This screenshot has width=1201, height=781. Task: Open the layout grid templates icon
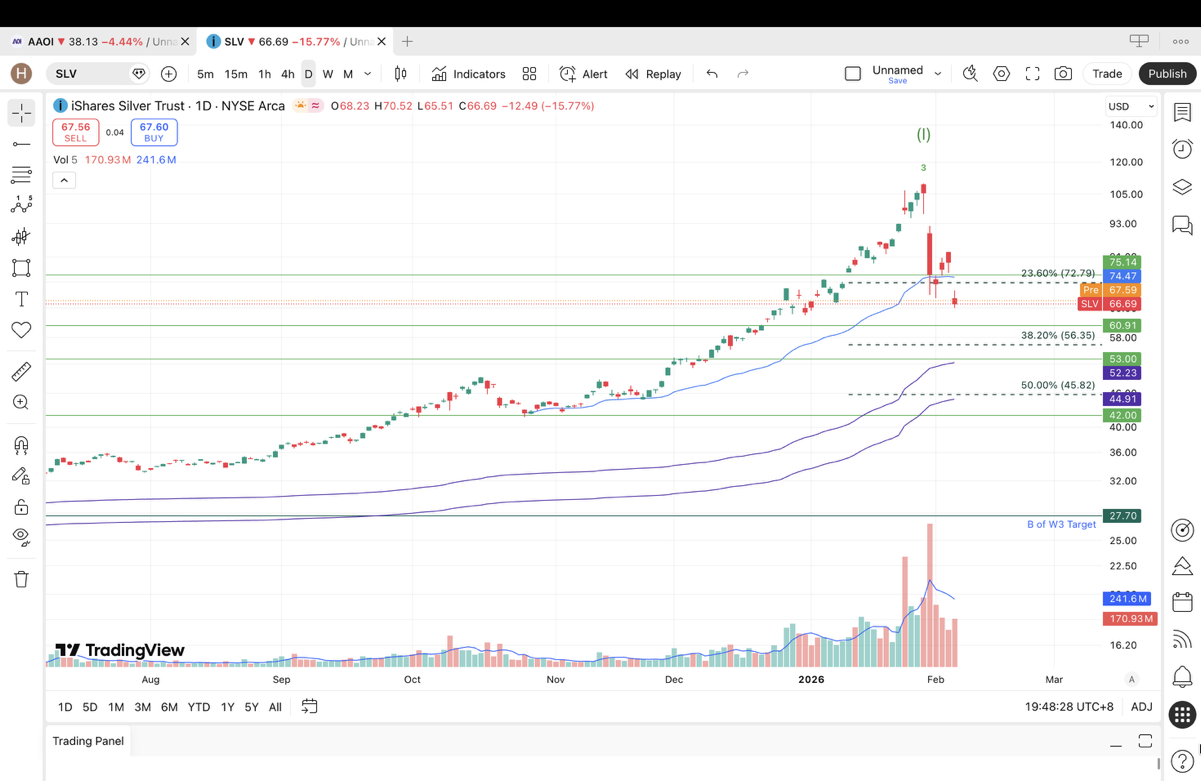[529, 74]
